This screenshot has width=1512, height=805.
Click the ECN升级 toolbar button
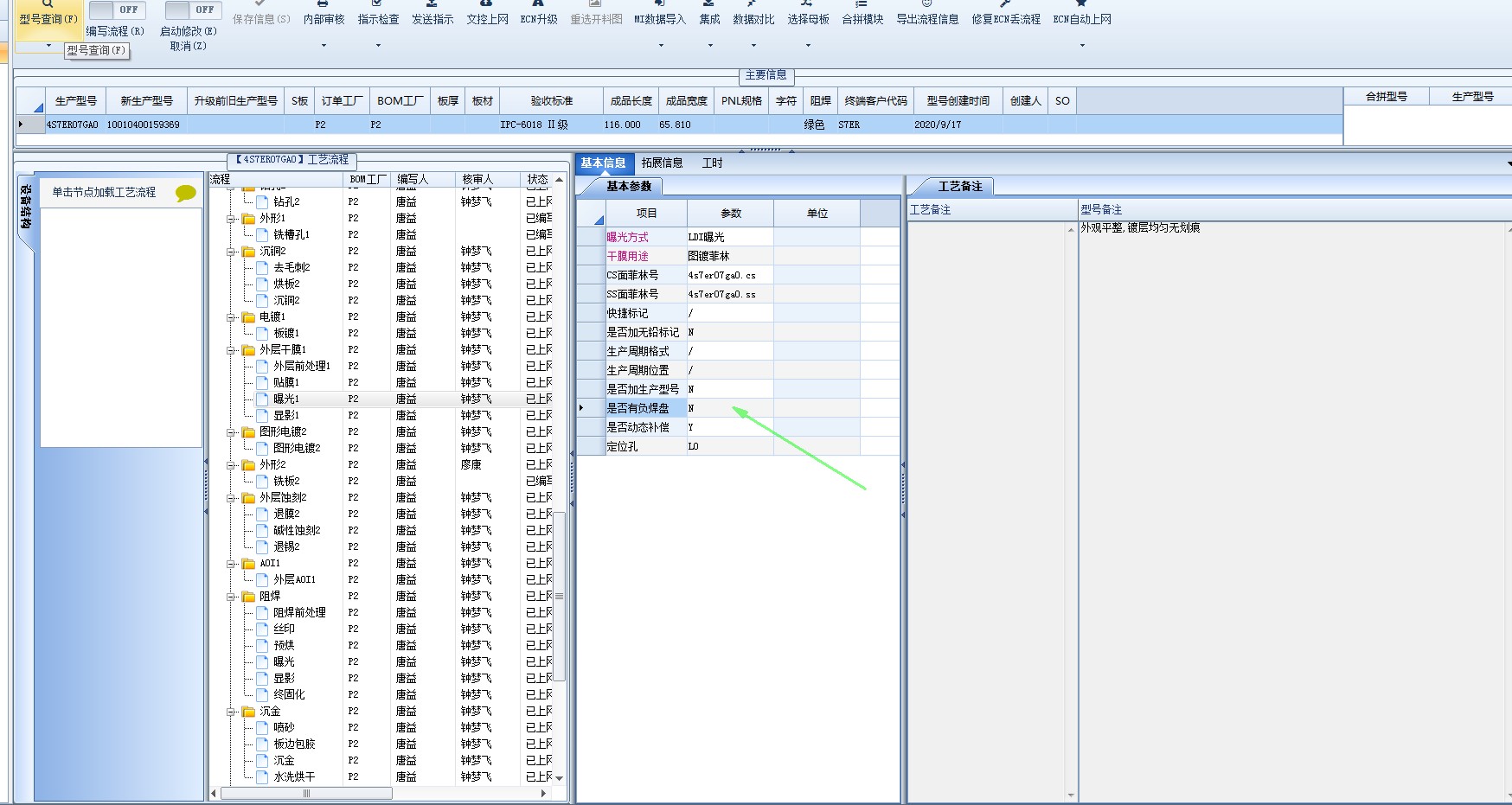[538, 15]
